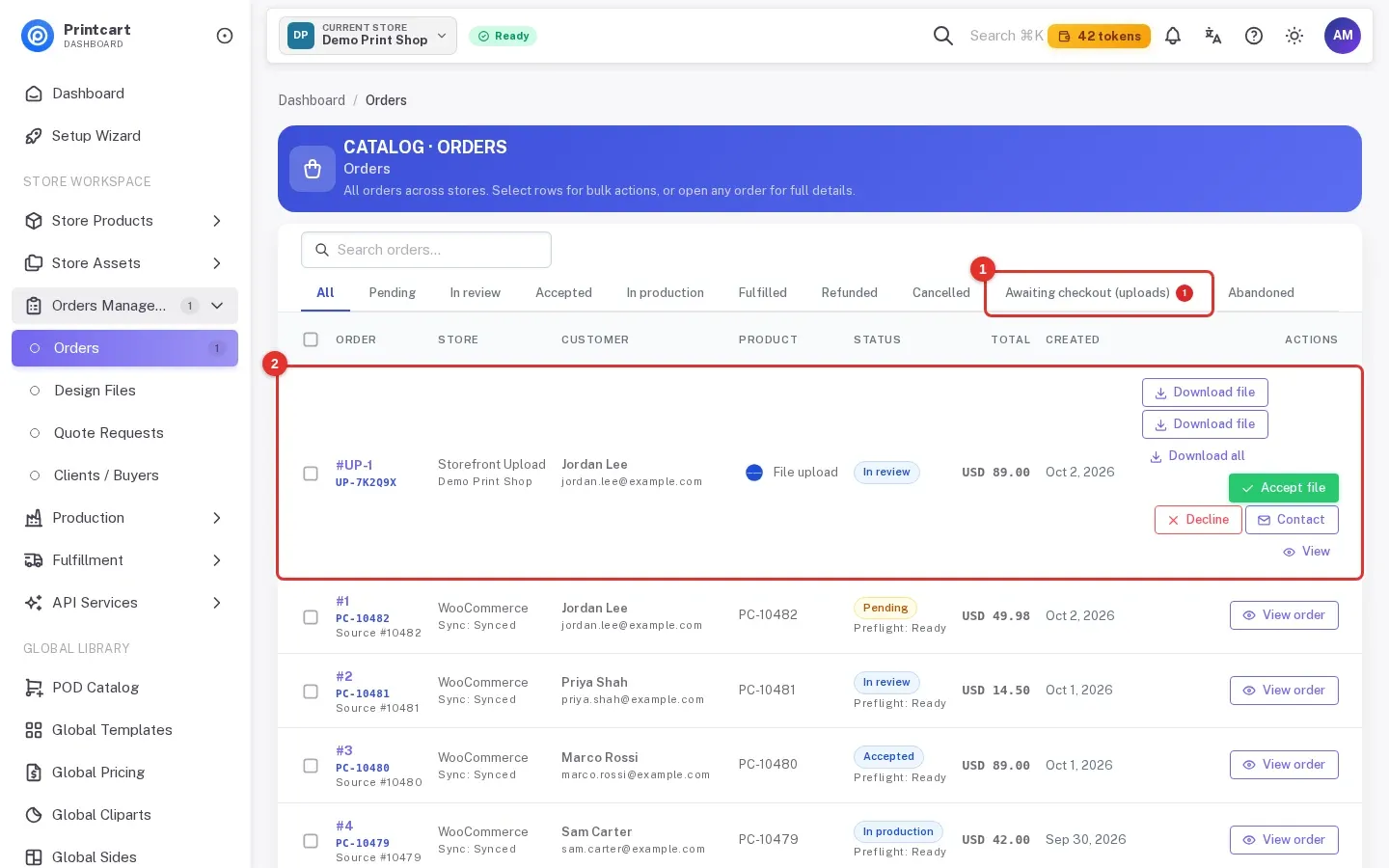Open the Current Store dropdown
Screen dimensions: 1389x868
pos(368,36)
